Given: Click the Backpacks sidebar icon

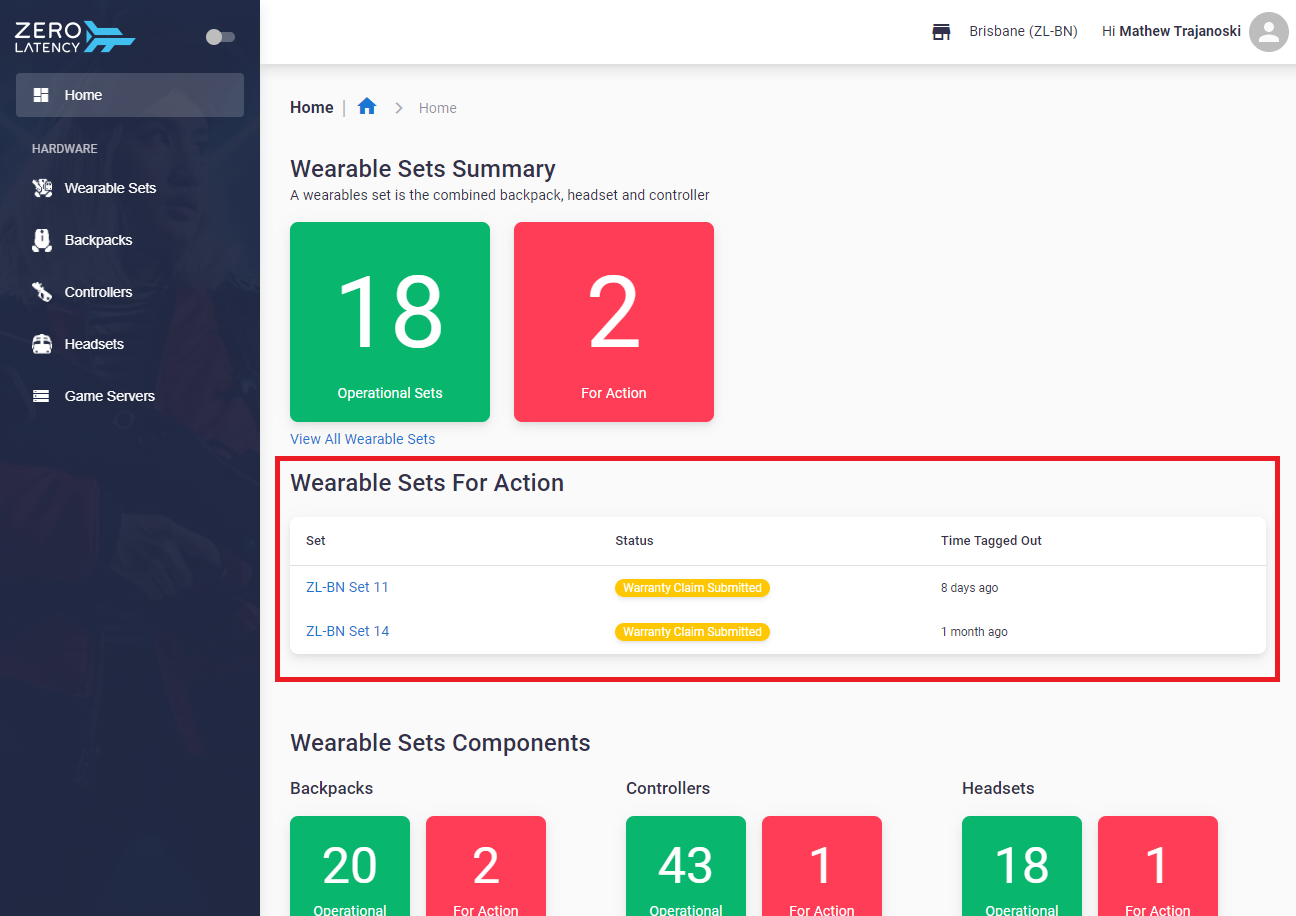Looking at the screenshot, I should [x=41, y=240].
